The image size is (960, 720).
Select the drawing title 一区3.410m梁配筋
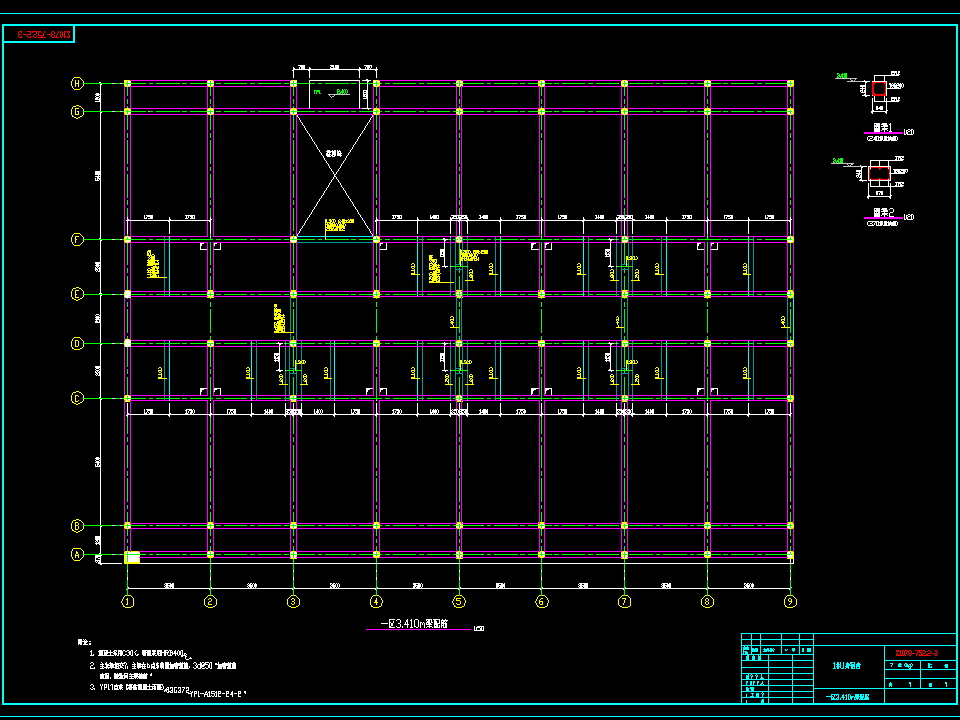coord(416,624)
